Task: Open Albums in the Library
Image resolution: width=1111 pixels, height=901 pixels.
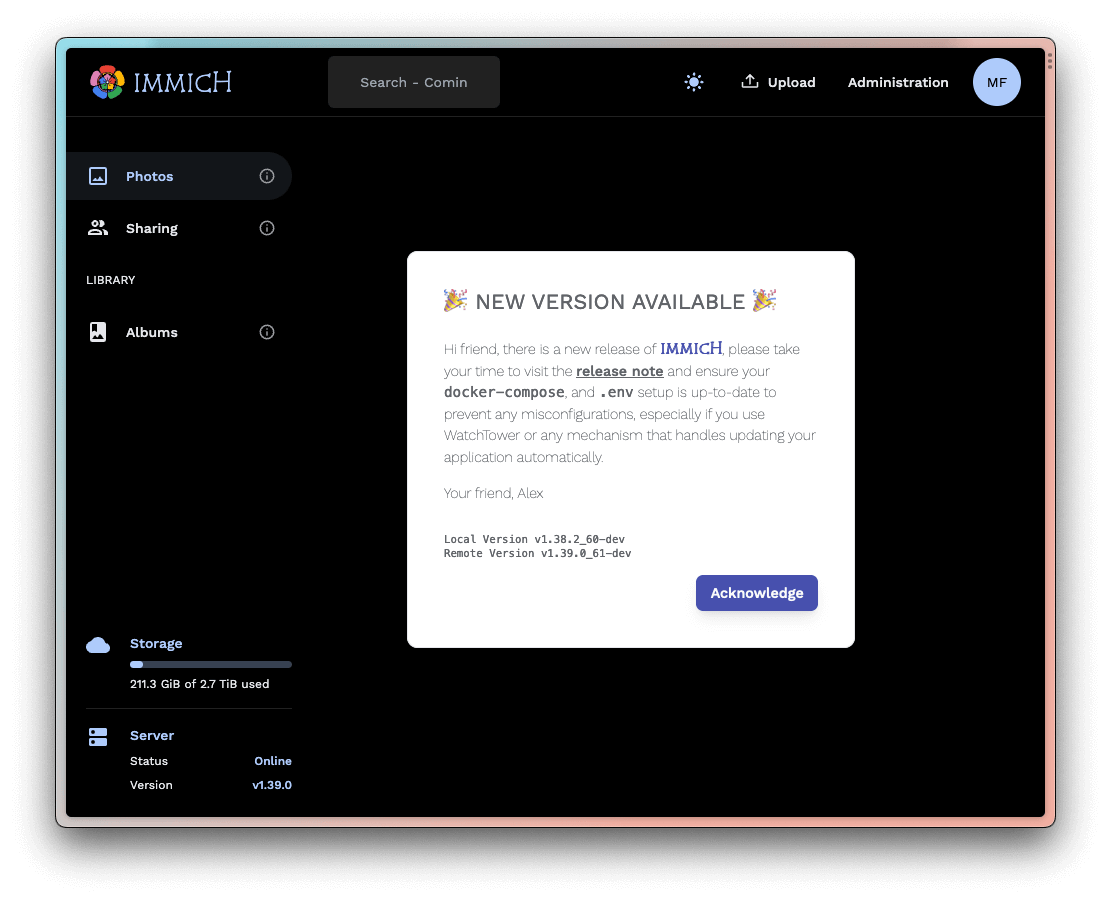Action: click(152, 332)
